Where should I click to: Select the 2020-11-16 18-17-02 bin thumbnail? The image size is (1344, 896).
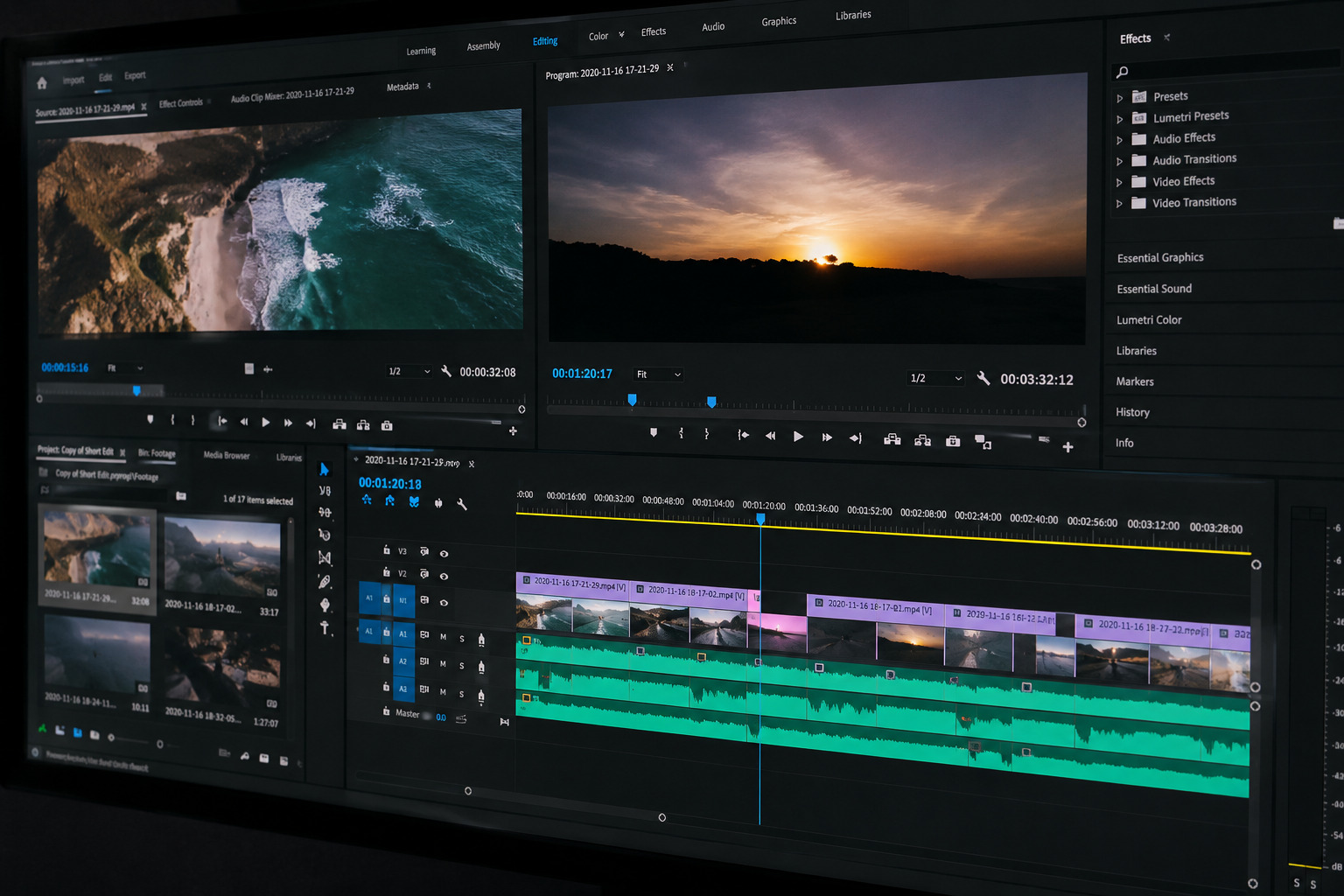click(x=222, y=556)
